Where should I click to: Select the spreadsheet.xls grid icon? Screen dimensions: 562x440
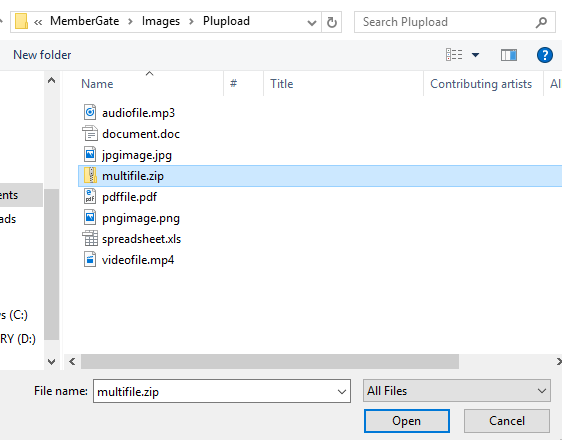[90, 239]
